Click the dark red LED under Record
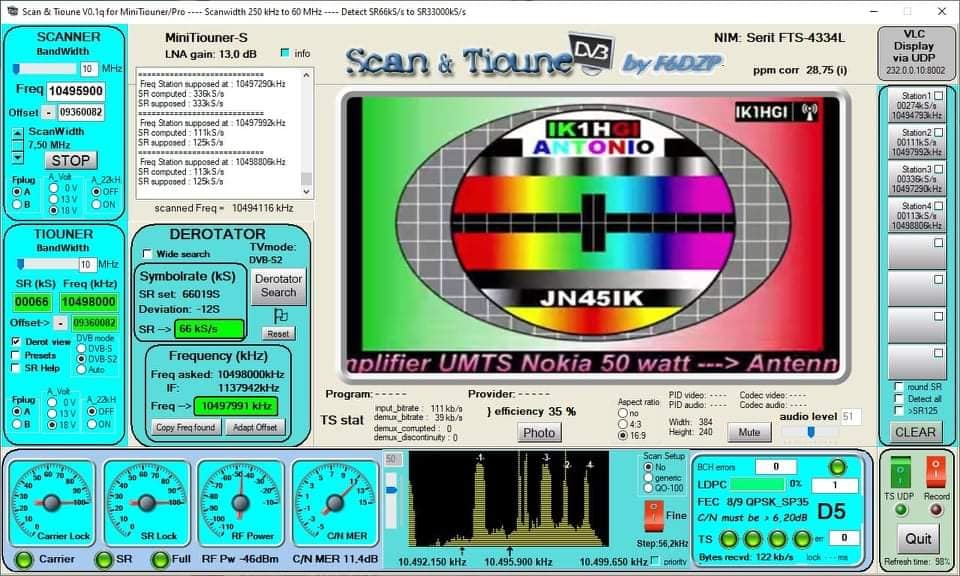Image resolution: width=960 pixels, height=576 pixels. click(936, 510)
